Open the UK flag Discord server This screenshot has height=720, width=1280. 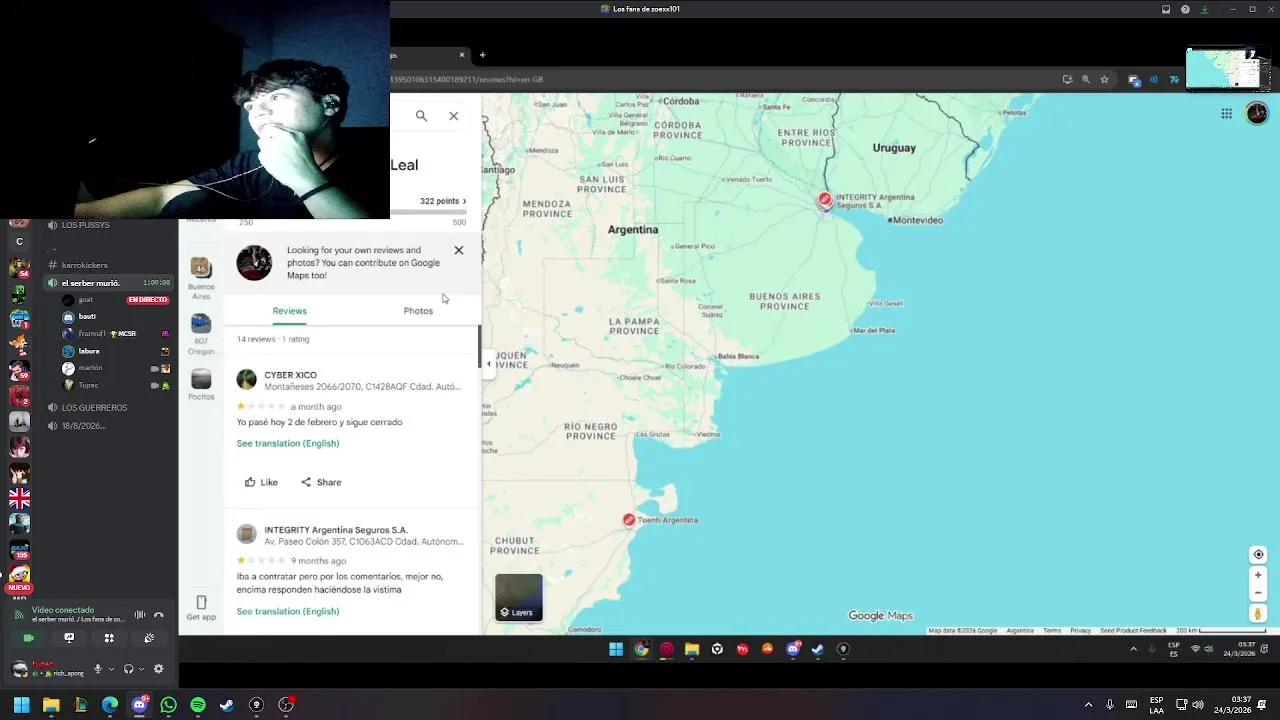[19, 497]
